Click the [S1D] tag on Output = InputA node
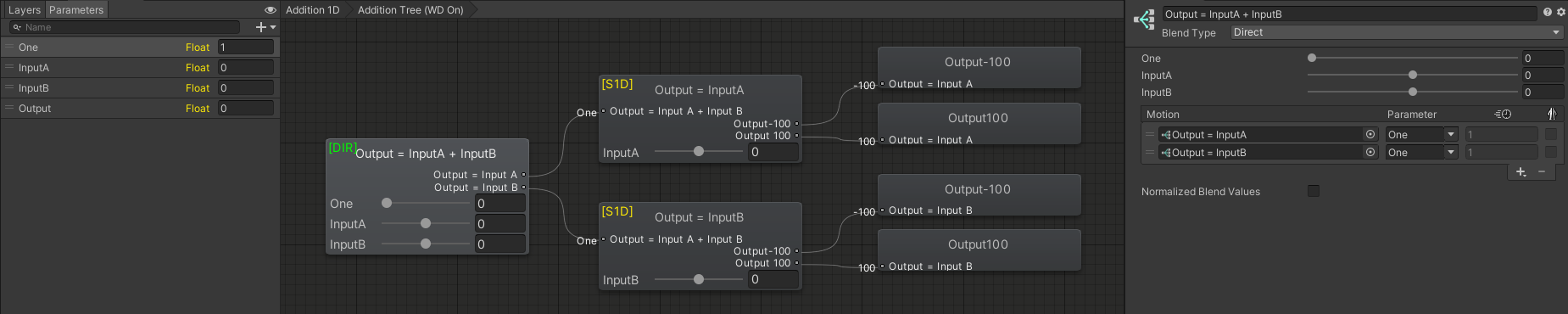This screenshot has height=314, width=1568. 617,84
